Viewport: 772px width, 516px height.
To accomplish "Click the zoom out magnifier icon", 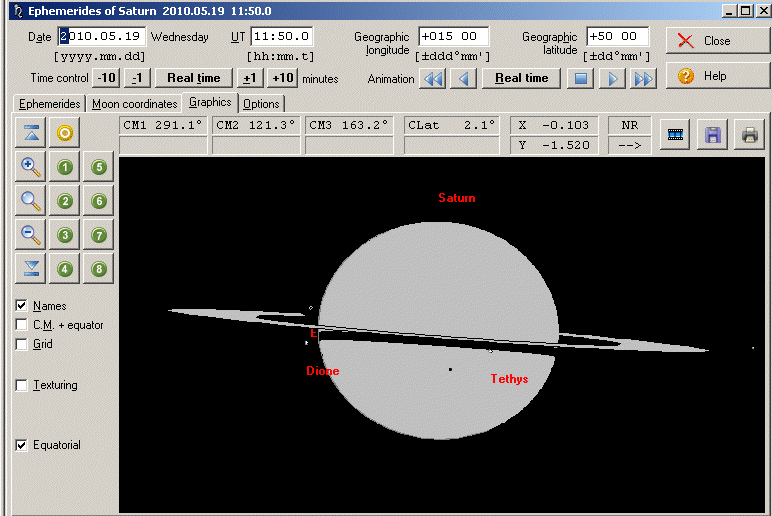I will [32, 235].
